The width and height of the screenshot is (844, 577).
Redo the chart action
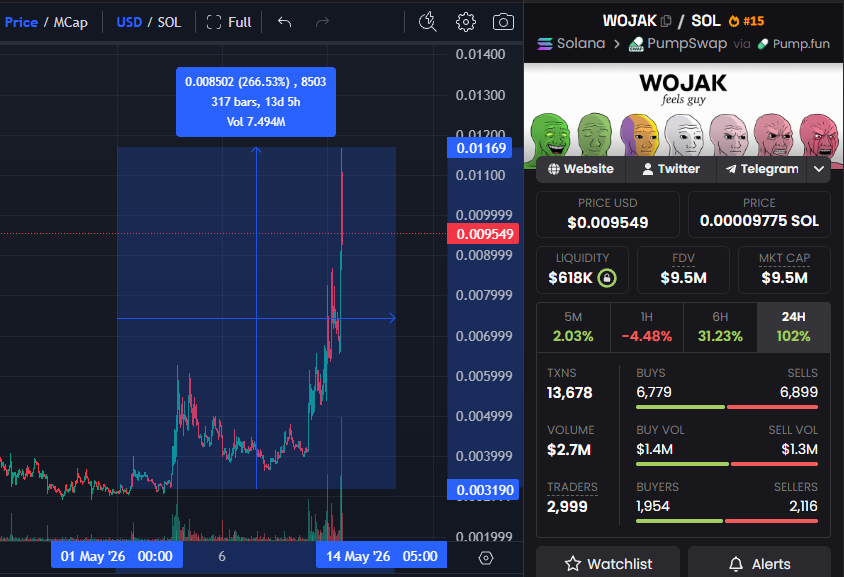tap(322, 22)
